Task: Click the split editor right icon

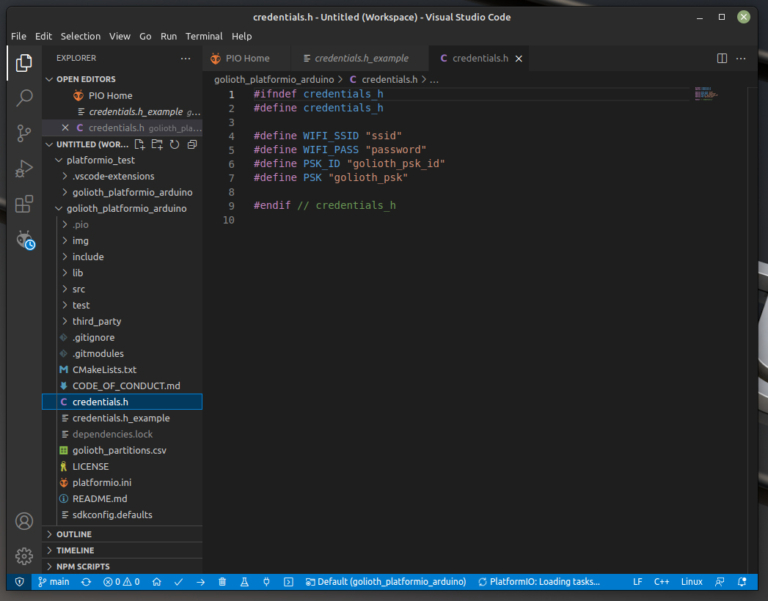Action: pos(722,59)
